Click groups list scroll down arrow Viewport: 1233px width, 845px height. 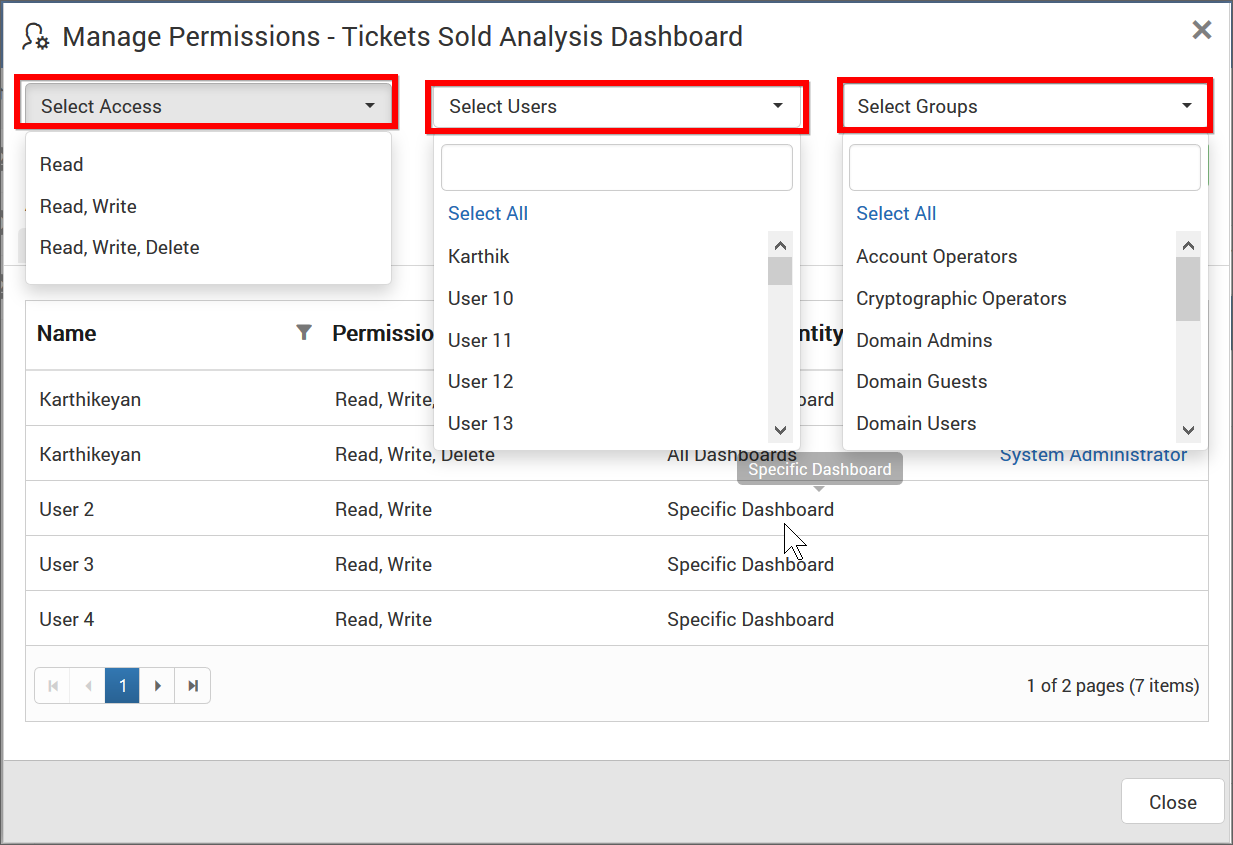tap(1188, 430)
